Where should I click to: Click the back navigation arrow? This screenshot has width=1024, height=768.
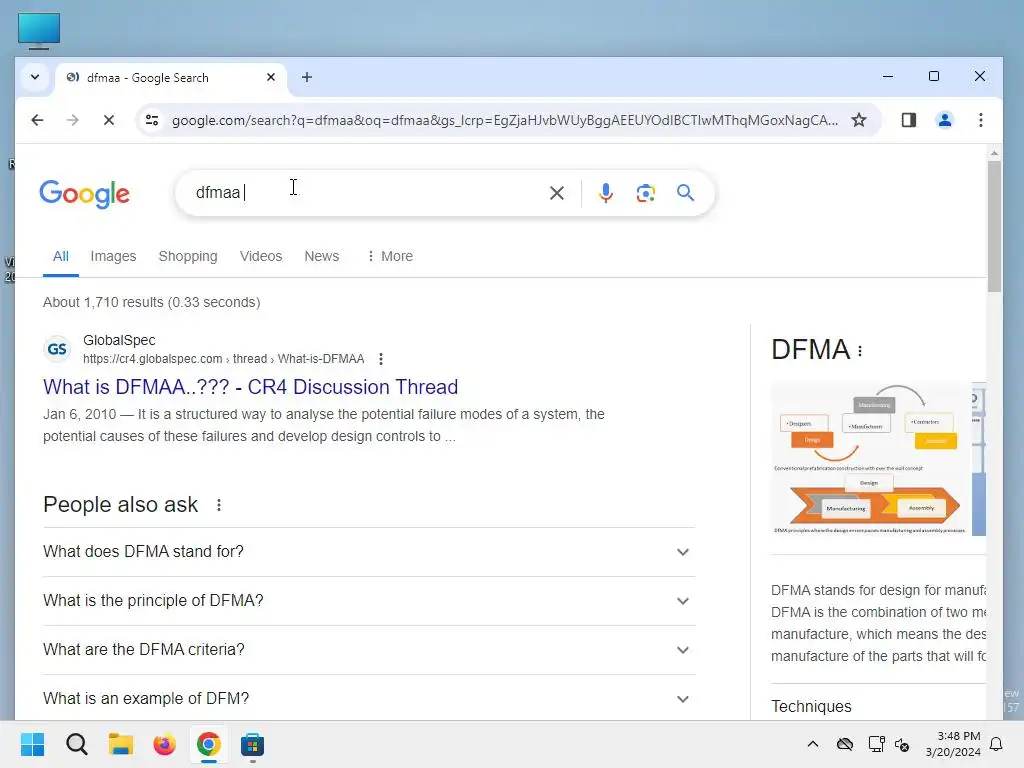point(37,120)
